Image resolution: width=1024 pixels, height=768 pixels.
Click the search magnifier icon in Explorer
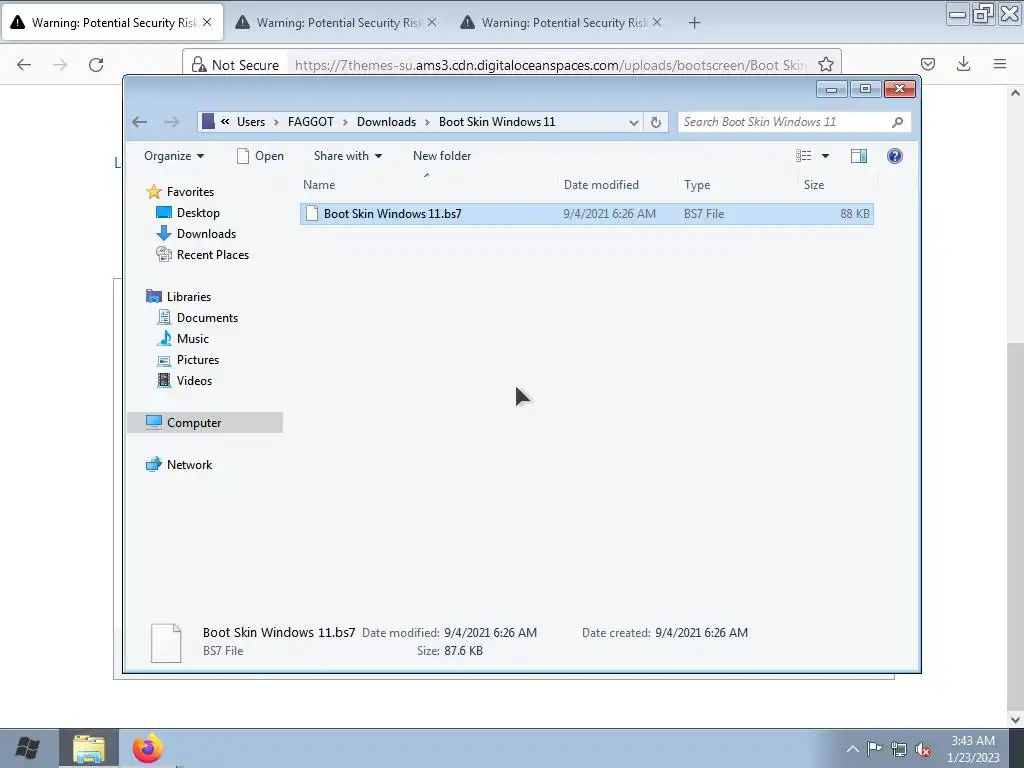click(897, 122)
